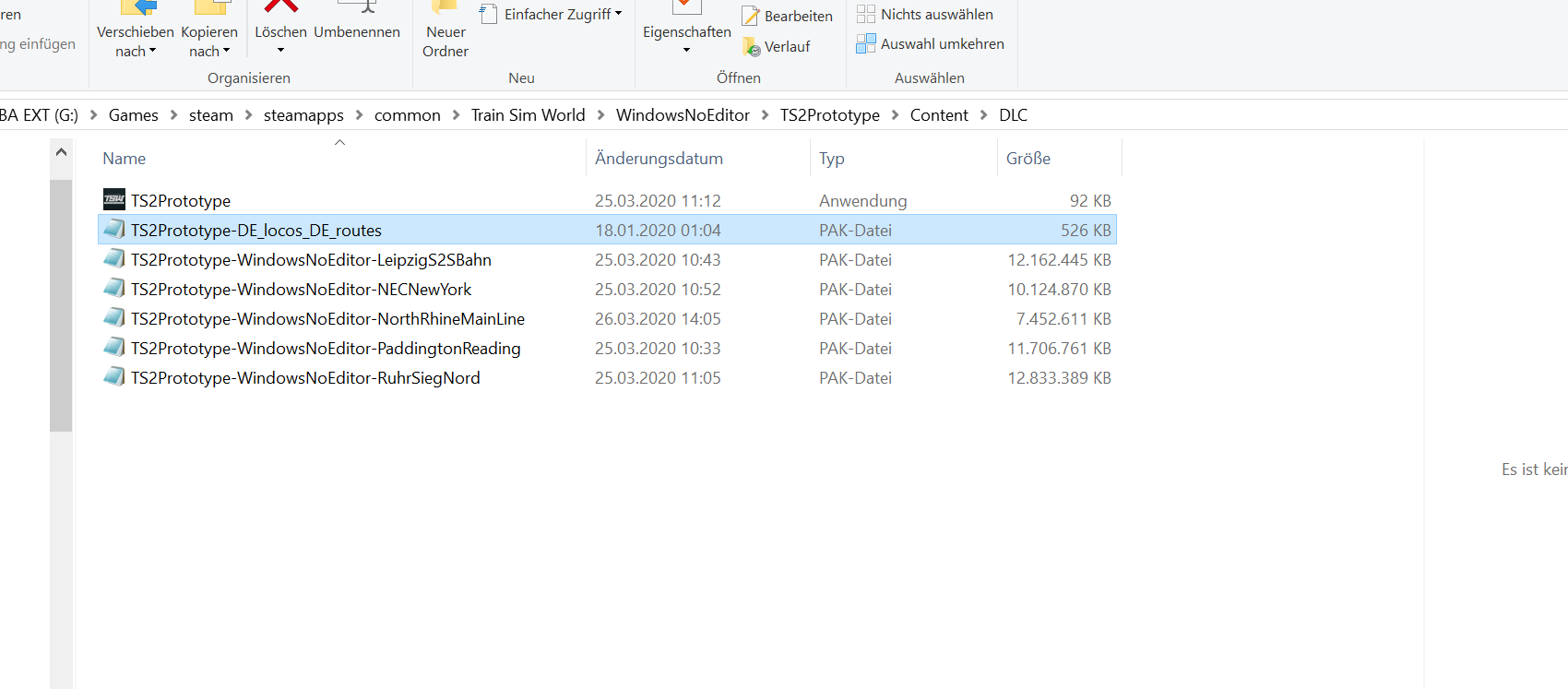Click the Löschen button label
The width and height of the screenshot is (1568, 689).
[x=280, y=32]
